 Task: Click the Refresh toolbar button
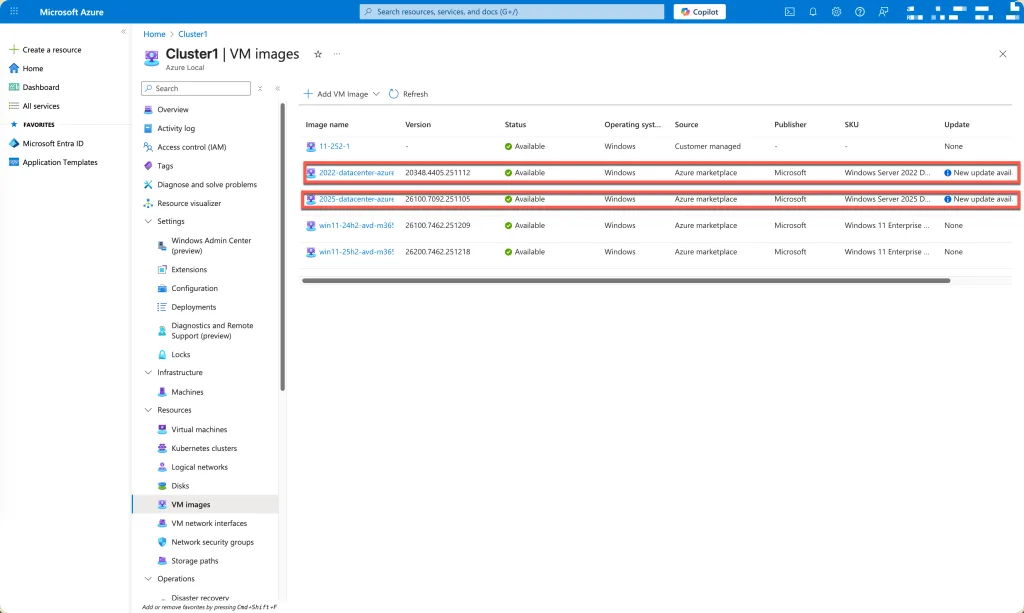(x=408, y=94)
